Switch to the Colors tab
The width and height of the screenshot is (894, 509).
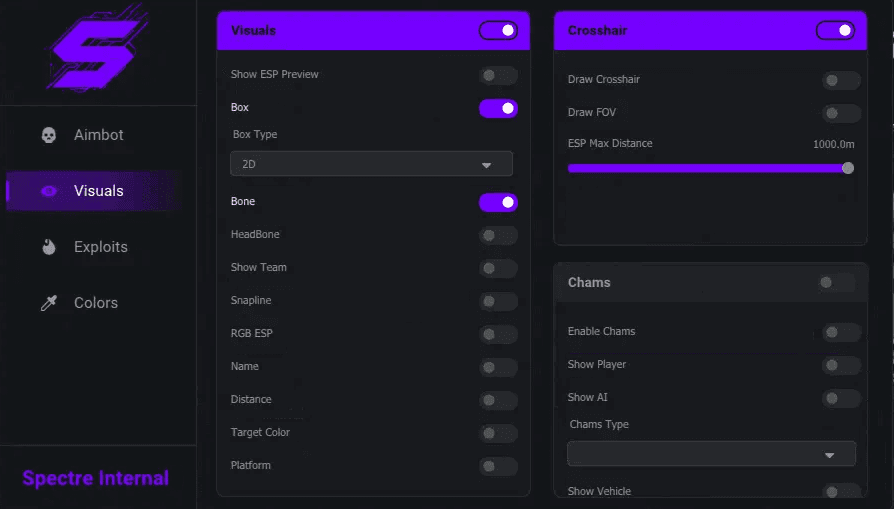[x=94, y=303]
